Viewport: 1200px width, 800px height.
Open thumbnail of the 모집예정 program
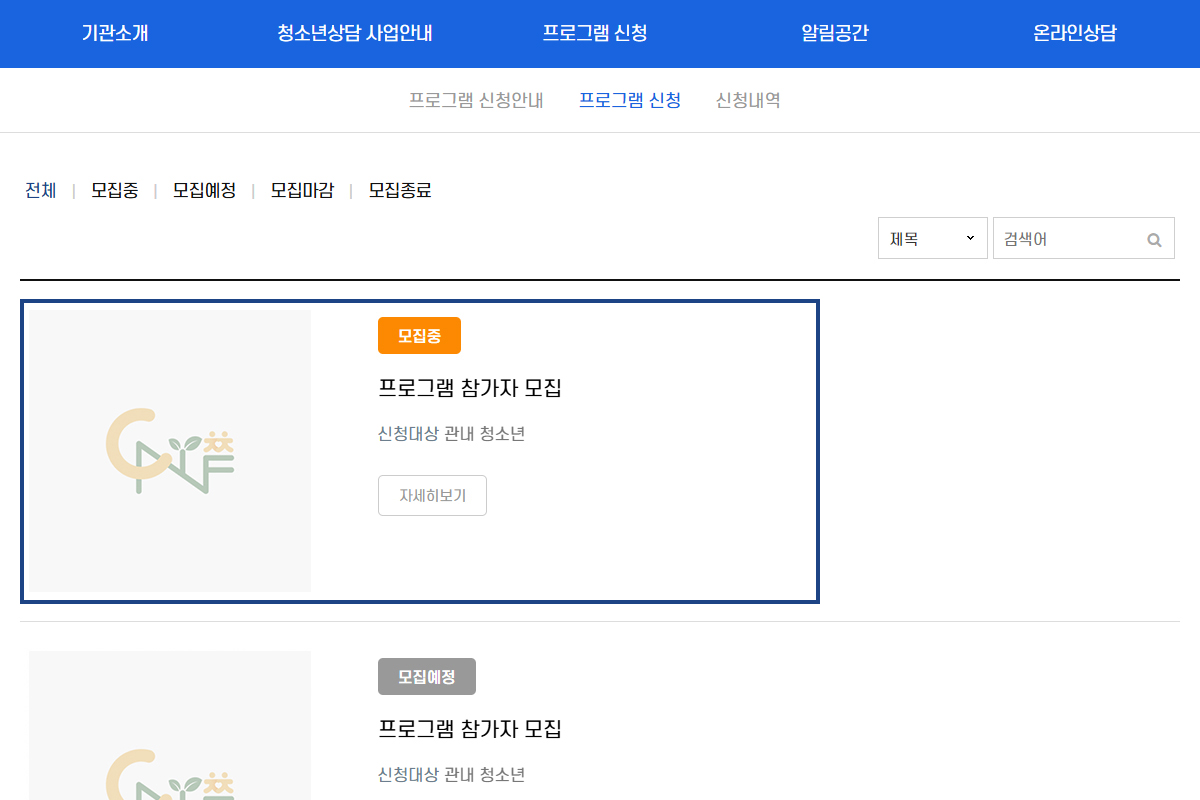(170, 726)
